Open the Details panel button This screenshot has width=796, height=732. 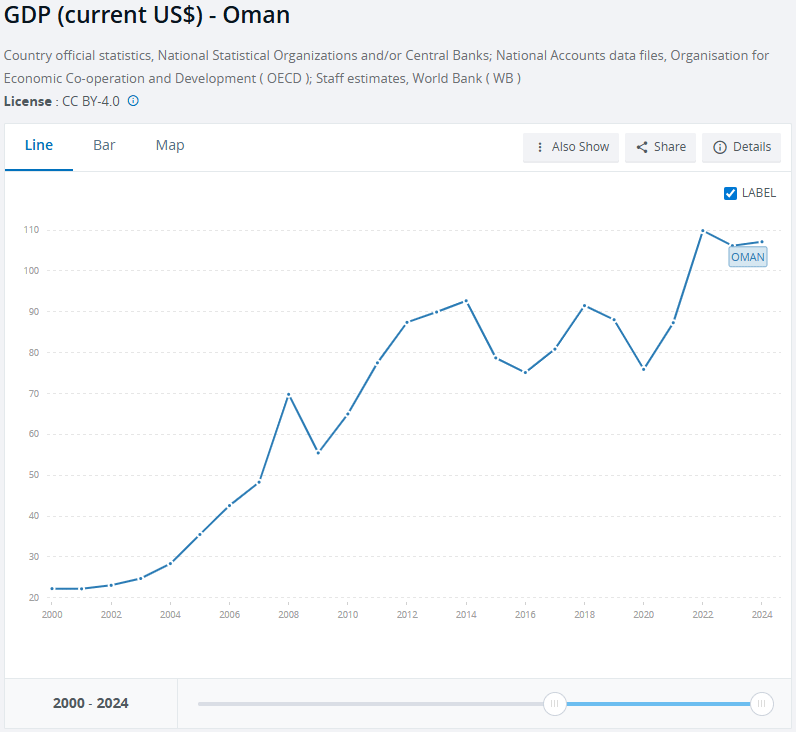click(x=742, y=147)
